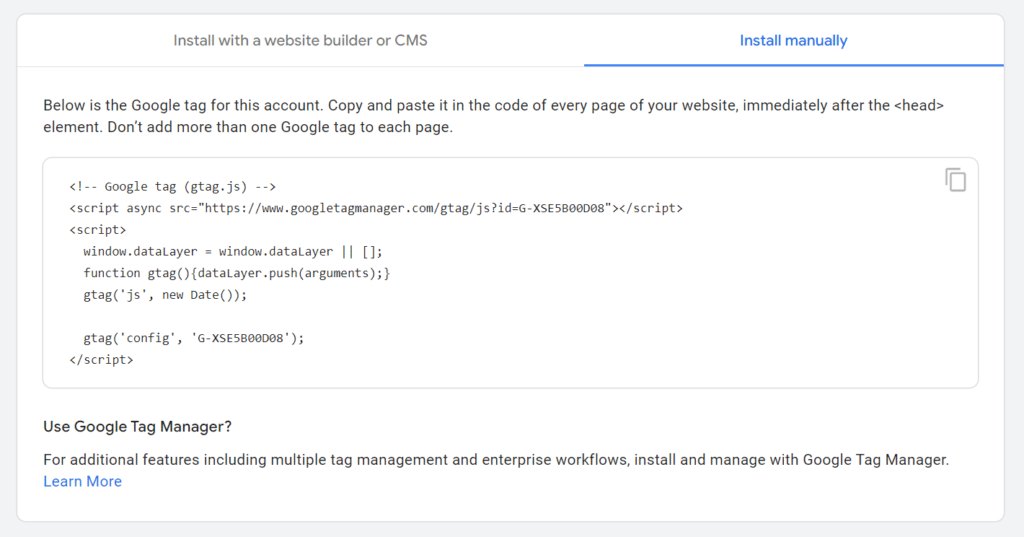Click the window.dataLayer assignment line

[232, 252]
